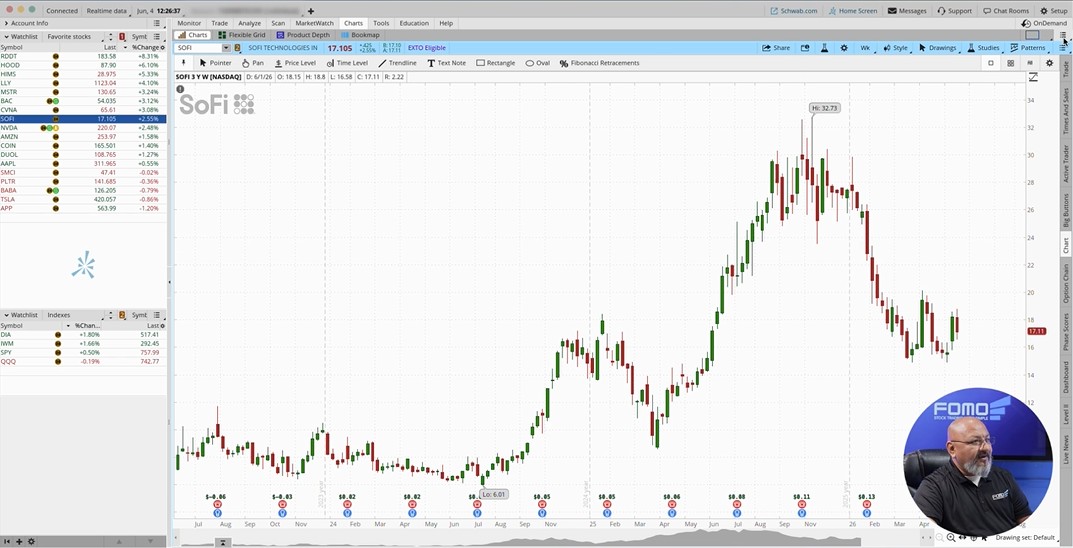This screenshot has width=1073, height=548.
Task: Open the Patterns dropdown
Action: (1028, 48)
